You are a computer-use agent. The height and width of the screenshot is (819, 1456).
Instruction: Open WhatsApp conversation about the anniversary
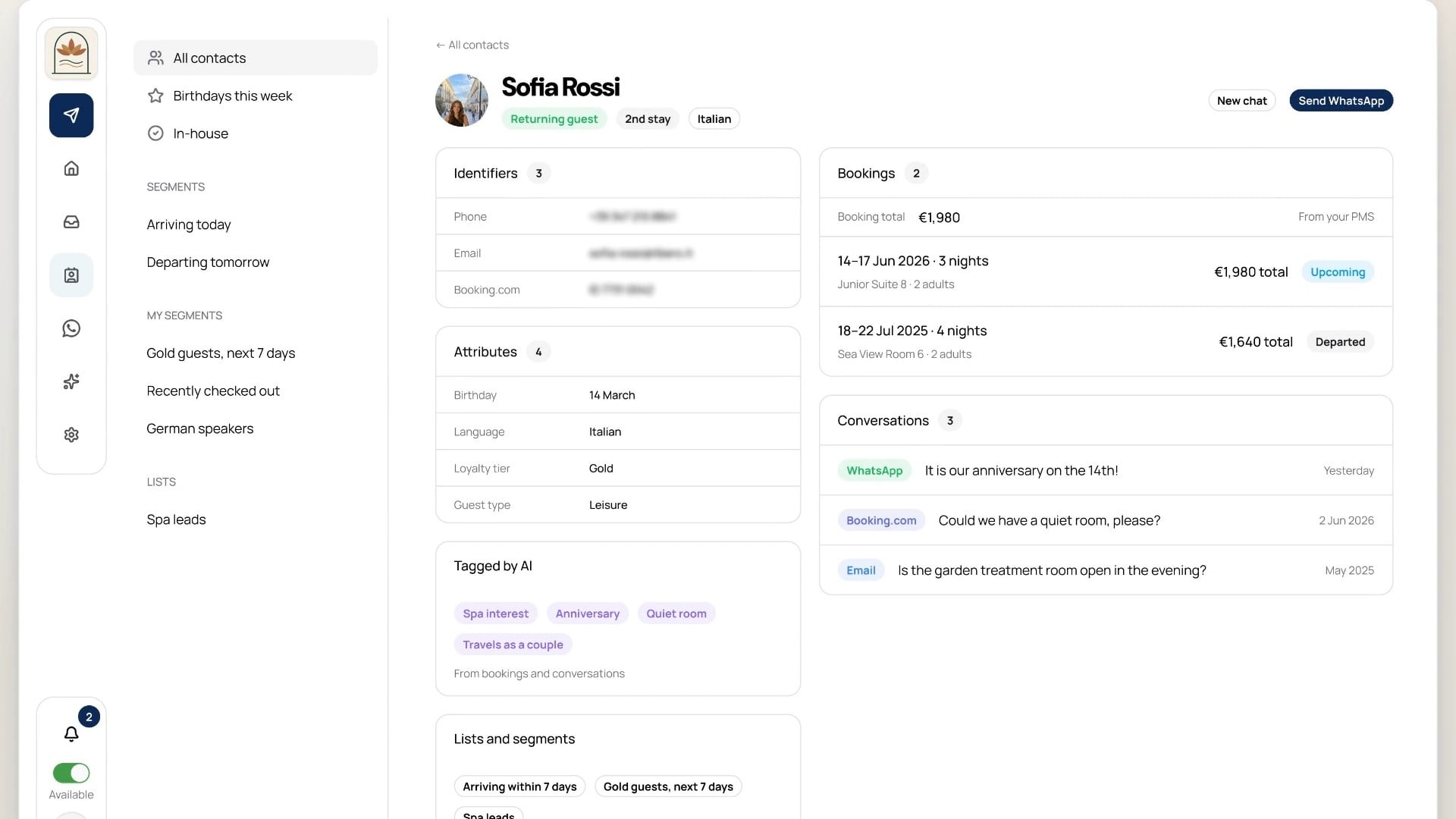click(x=1106, y=470)
